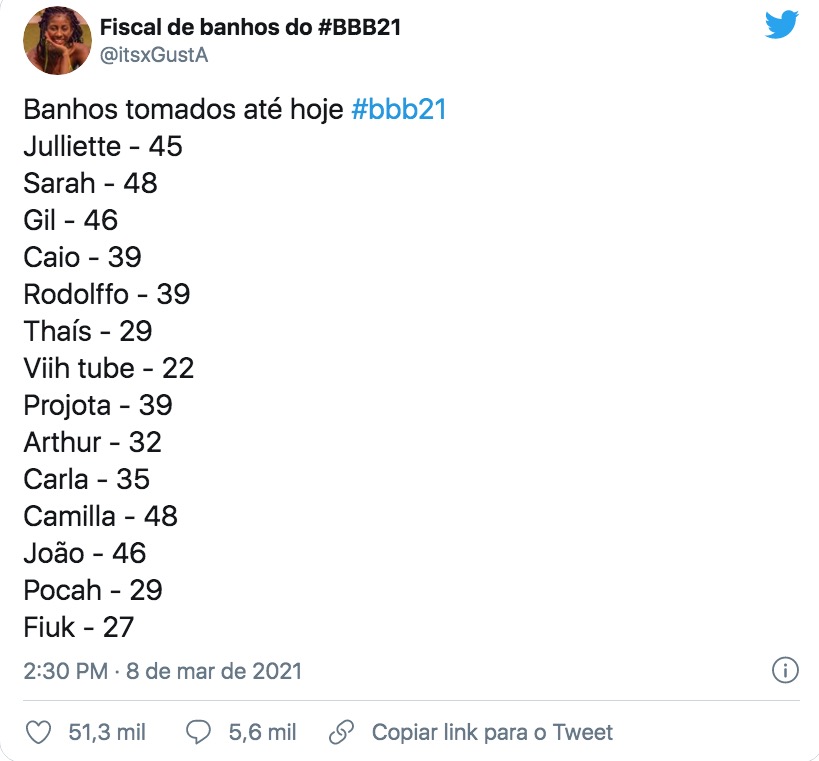
Task: Click the reply speech bubble icon
Action: click(x=199, y=733)
